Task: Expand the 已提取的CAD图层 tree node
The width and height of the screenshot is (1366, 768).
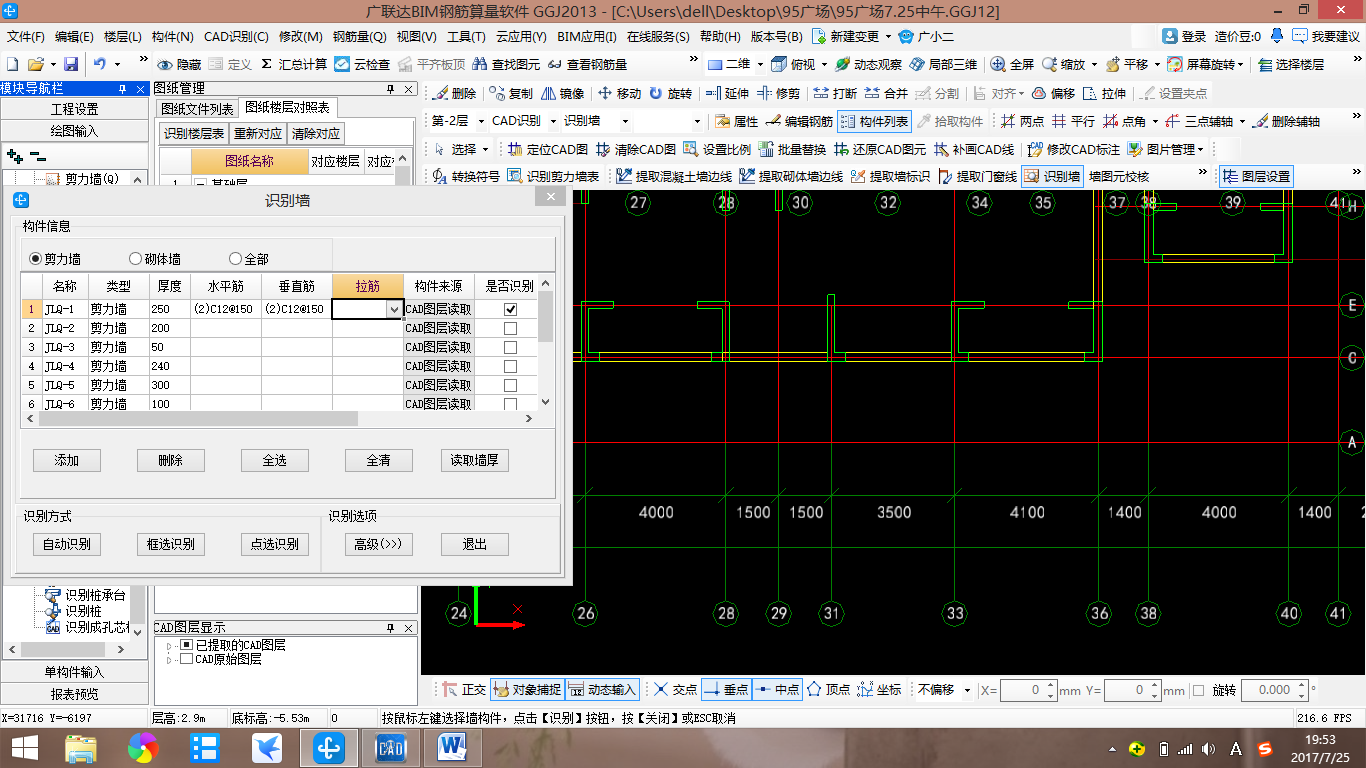Action: pyautogui.click(x=169, y=646)
